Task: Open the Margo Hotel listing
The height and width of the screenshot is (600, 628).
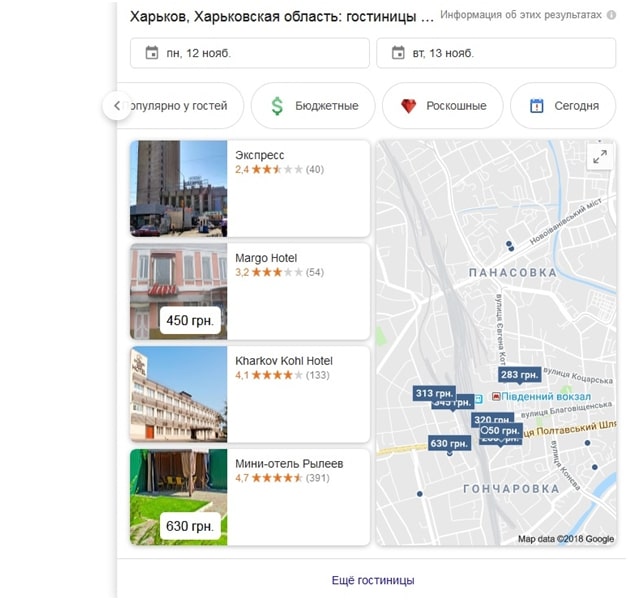Action: click(x=266, y=258)
